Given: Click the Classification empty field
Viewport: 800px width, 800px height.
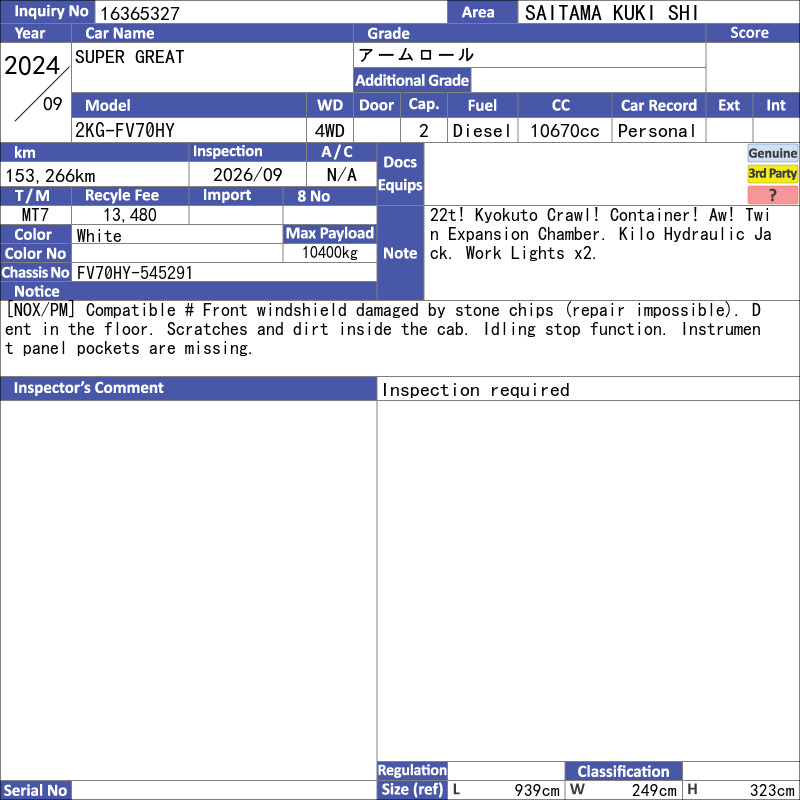Looking at the screenshot, I should [x=741, y=771].
